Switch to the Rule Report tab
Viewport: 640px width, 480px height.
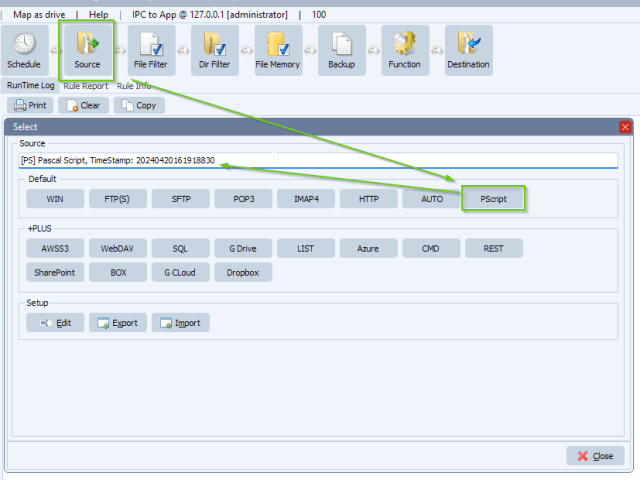[86, 86]
